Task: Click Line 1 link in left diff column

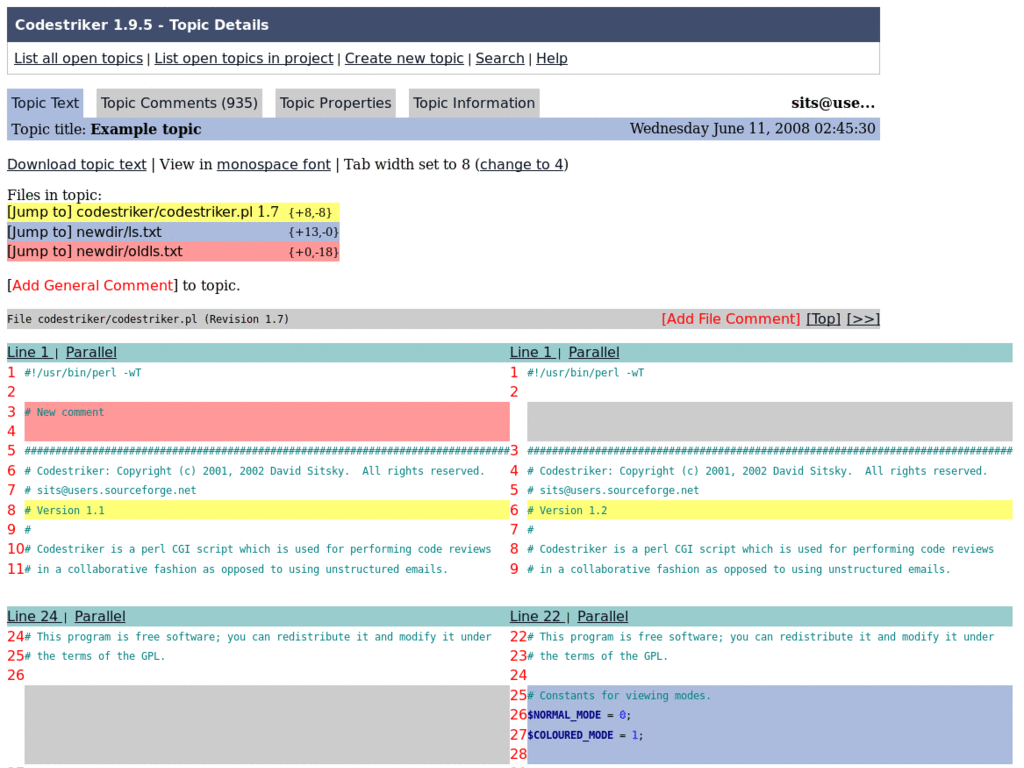Action: coord(29,353)
